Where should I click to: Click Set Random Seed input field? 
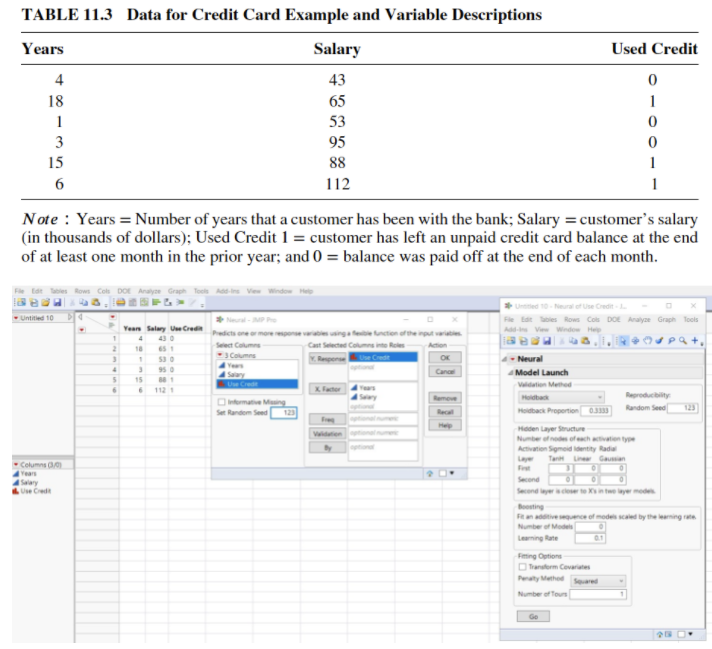pos(284,413)
